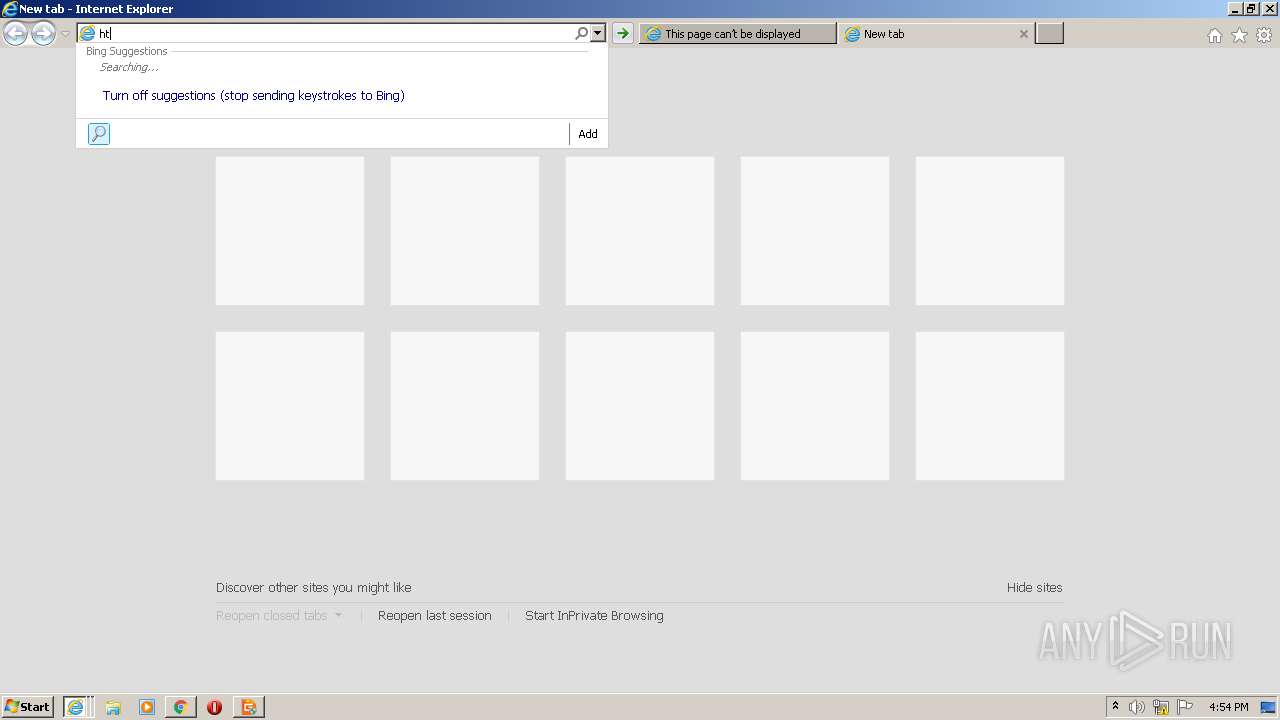Open Windows Media Player taskbar icon

[x=147, y=707]
